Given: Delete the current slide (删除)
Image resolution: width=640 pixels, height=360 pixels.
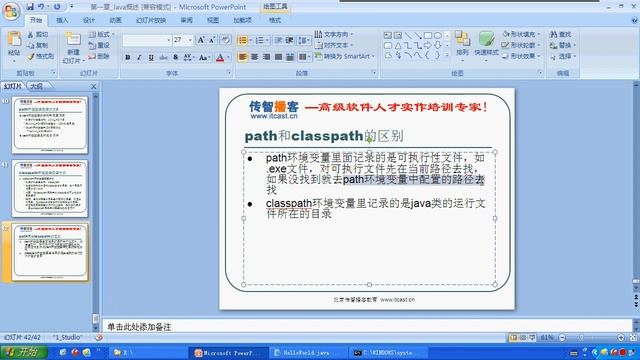Looking at the screenshot, I should [99, 56].
